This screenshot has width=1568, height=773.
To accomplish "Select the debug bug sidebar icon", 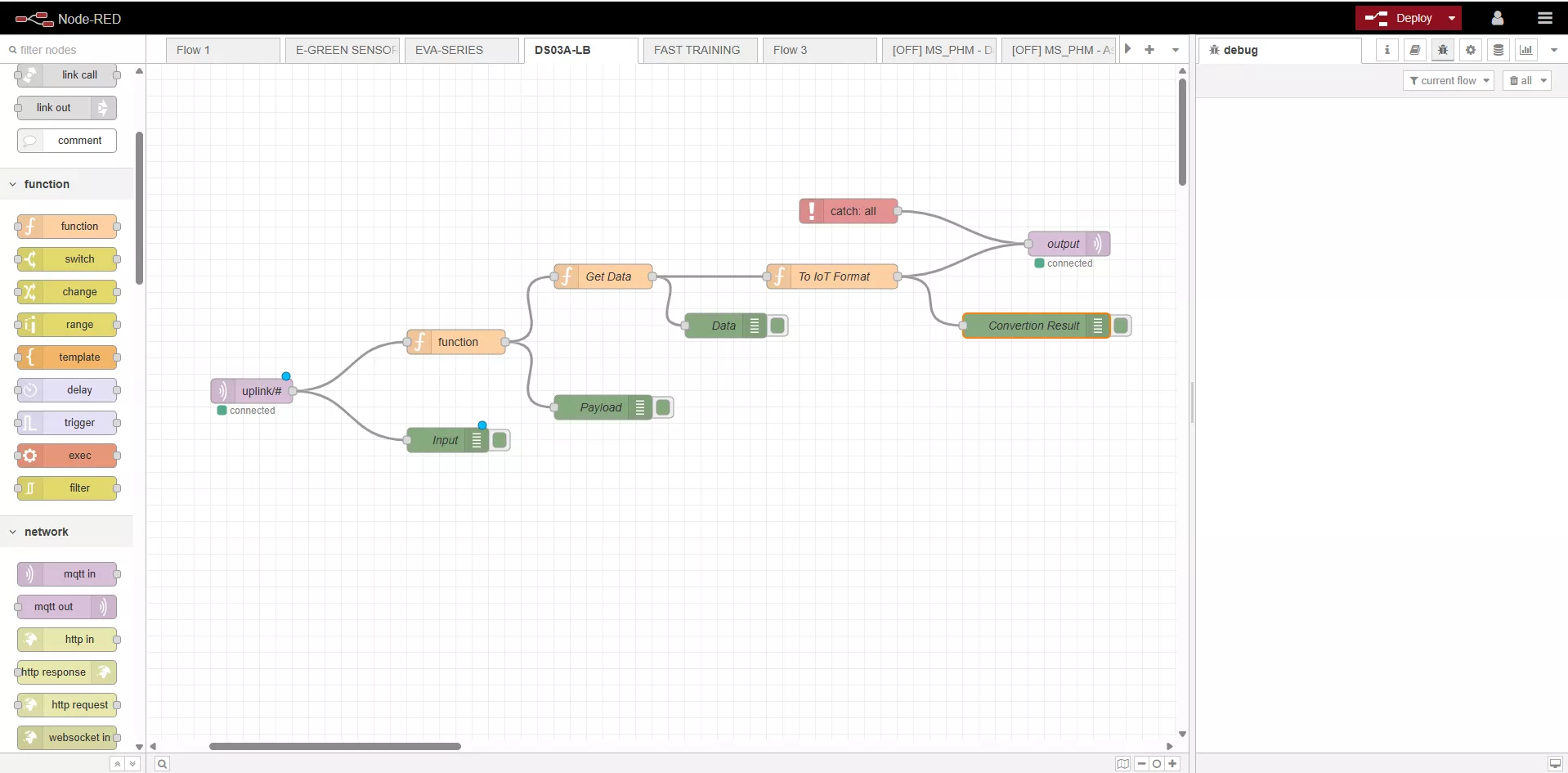I will point(1442,50).
